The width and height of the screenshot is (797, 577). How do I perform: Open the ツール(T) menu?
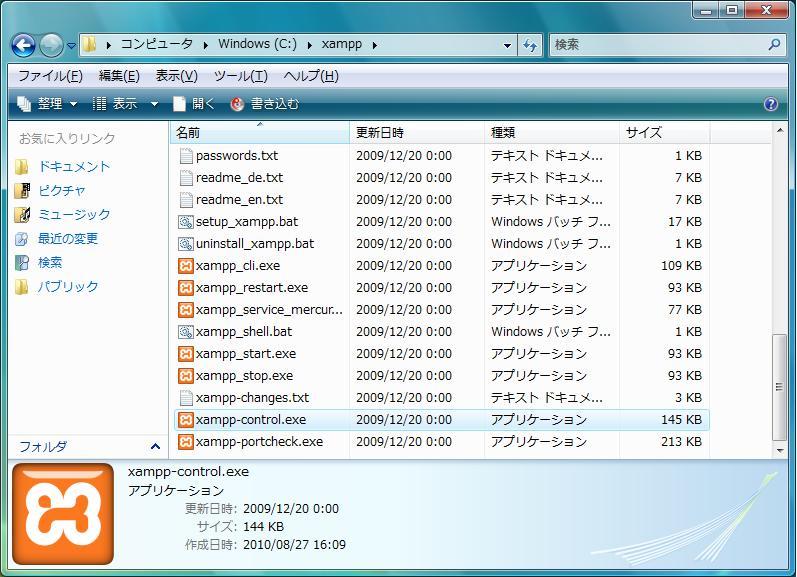240,76
